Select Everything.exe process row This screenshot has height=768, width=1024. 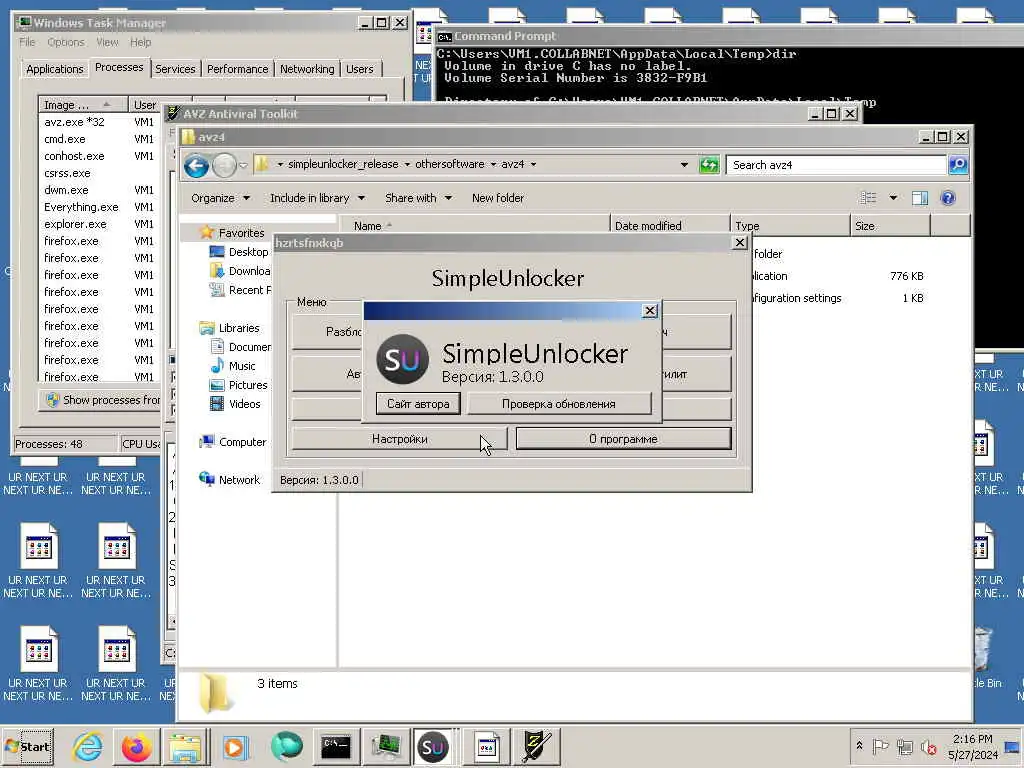pyautogui.click(x=99, y=207)
